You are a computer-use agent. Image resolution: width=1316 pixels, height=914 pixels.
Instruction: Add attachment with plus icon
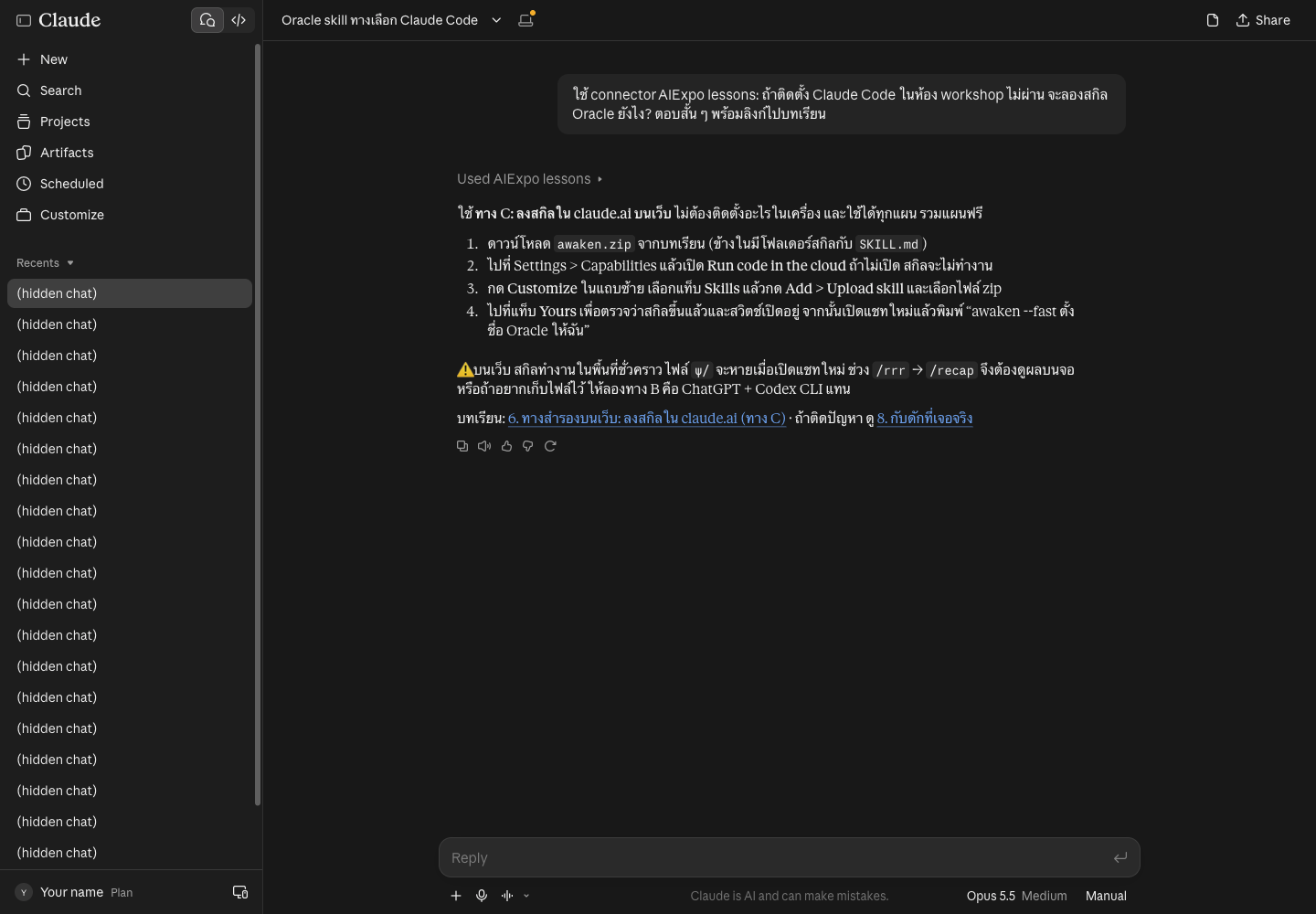click(456, 896)
